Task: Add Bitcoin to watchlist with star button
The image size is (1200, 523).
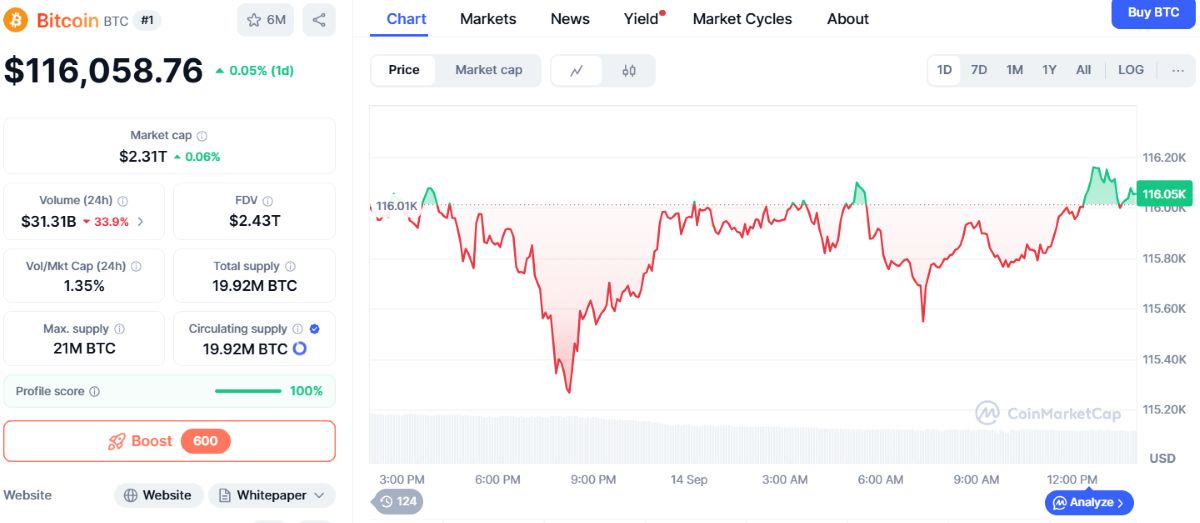Action: (265, 19)
